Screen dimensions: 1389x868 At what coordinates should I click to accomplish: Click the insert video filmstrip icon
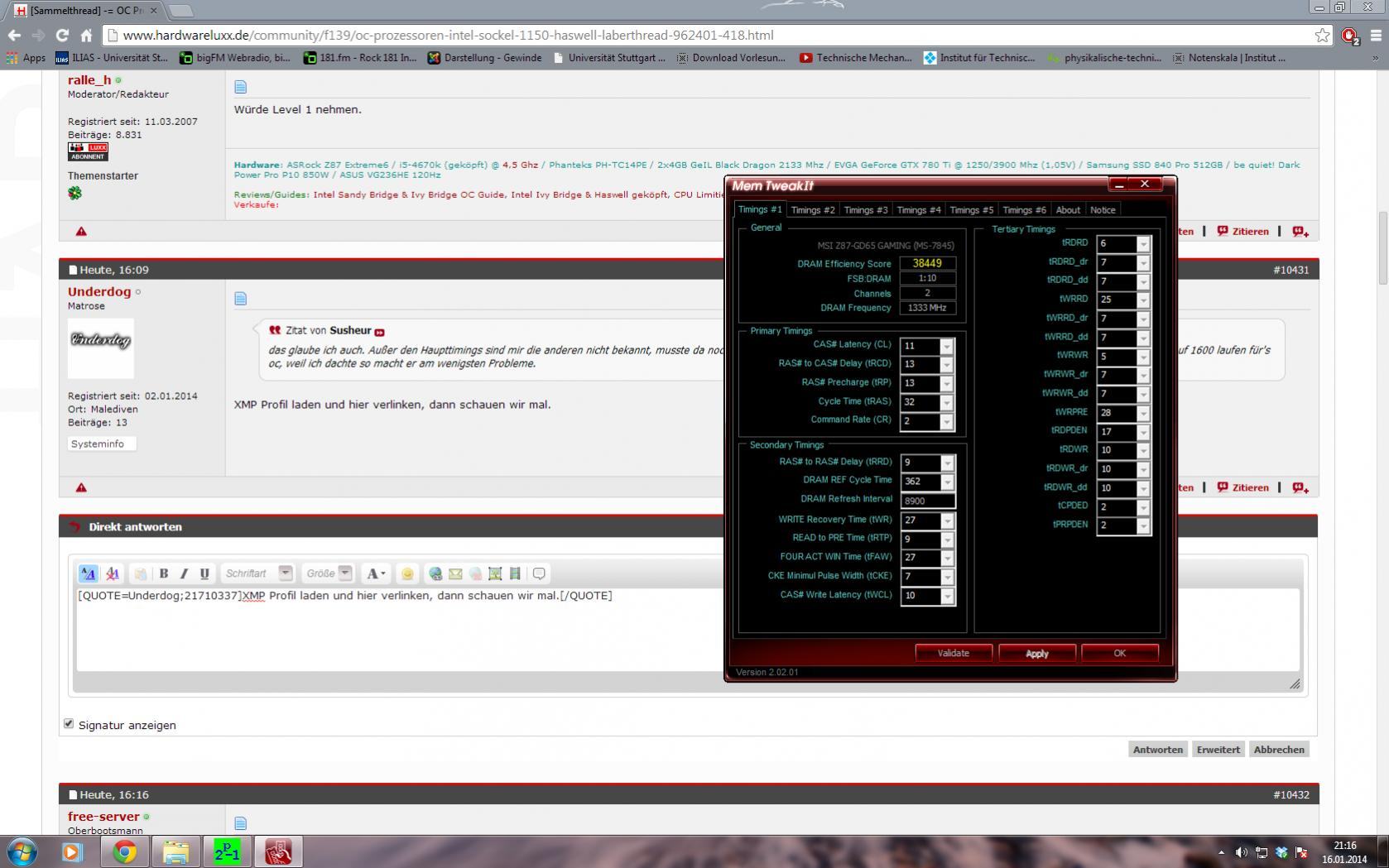(515, 573)
